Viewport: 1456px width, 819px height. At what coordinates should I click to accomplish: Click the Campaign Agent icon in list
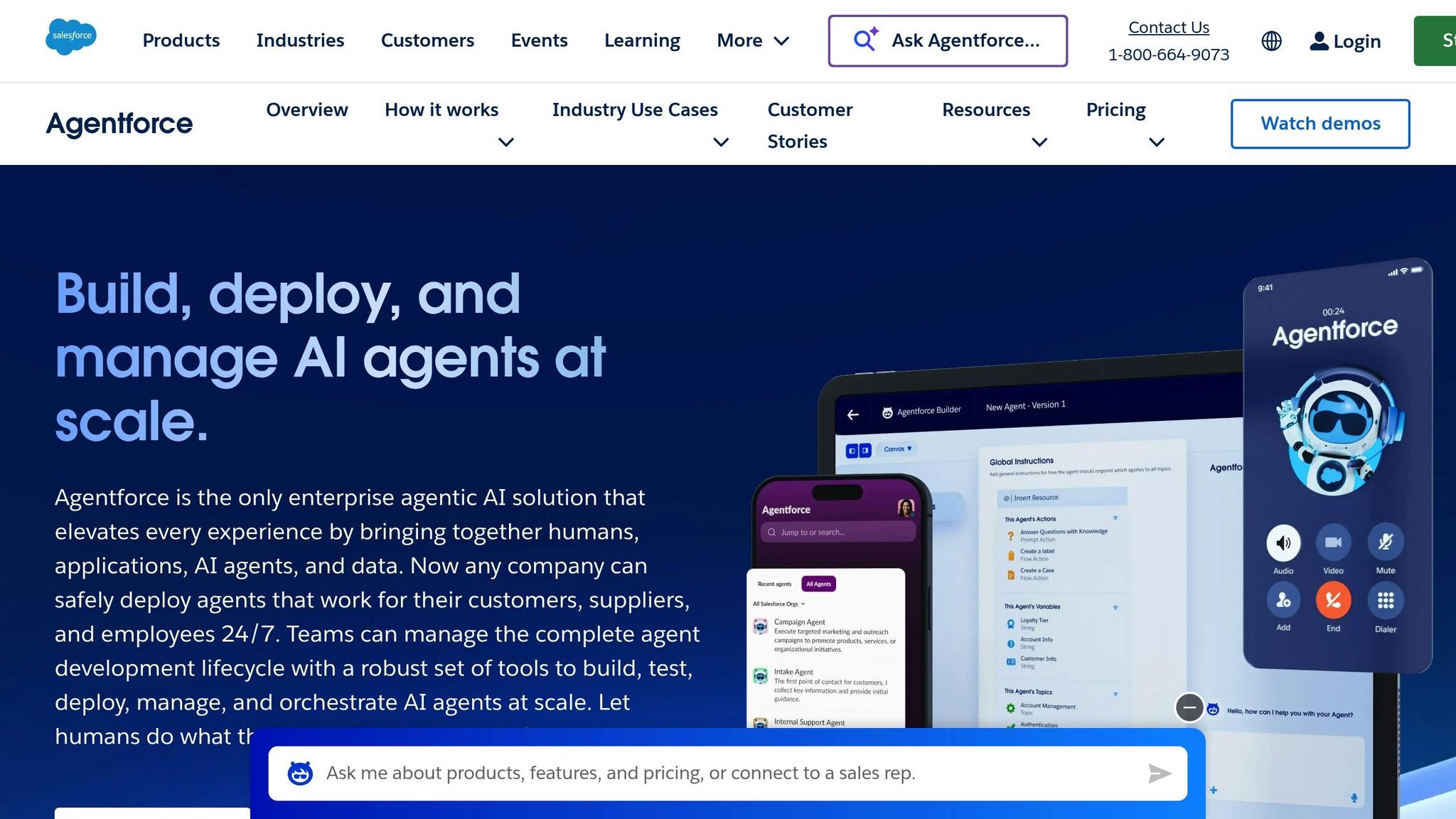point(760,626)
